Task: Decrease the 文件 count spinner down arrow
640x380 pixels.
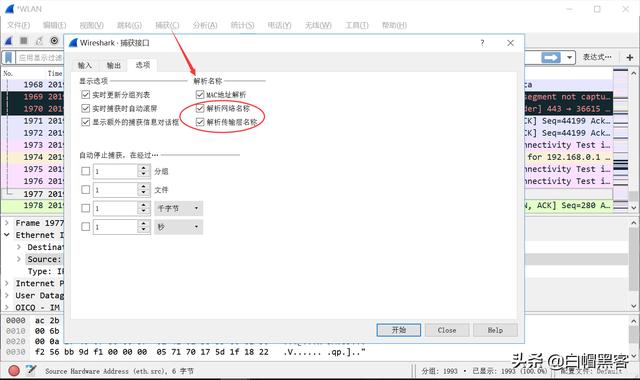Action: pyautogui.click(x=143, y=193)
